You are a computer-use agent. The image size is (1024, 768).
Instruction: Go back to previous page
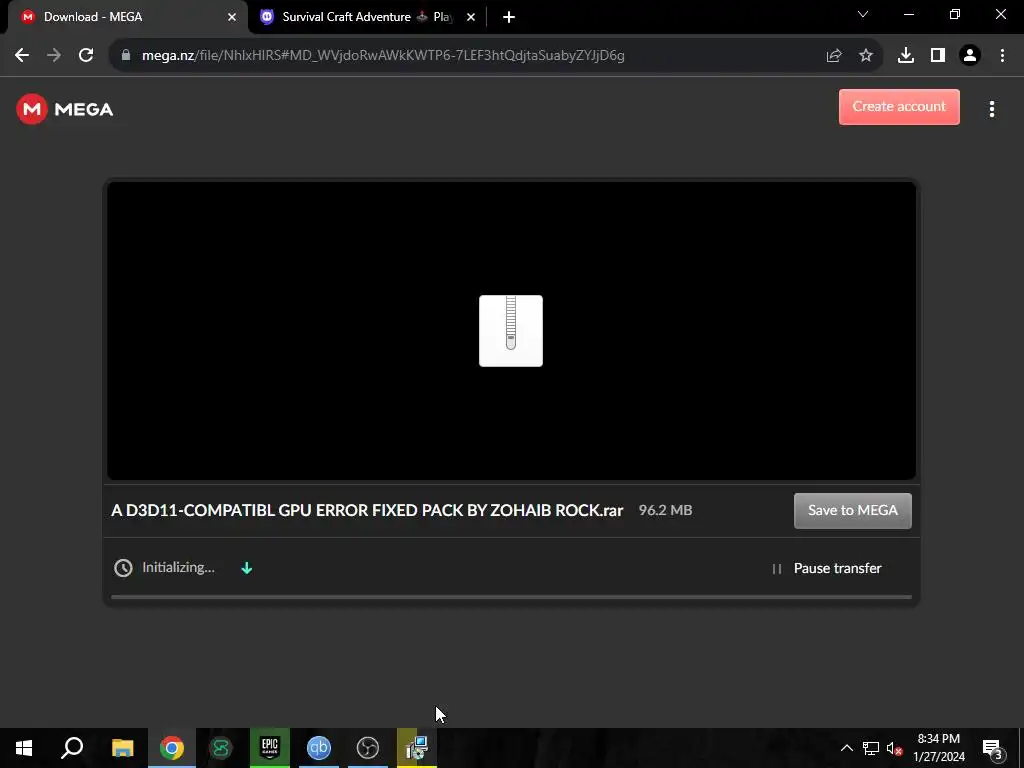click(22, 56)
